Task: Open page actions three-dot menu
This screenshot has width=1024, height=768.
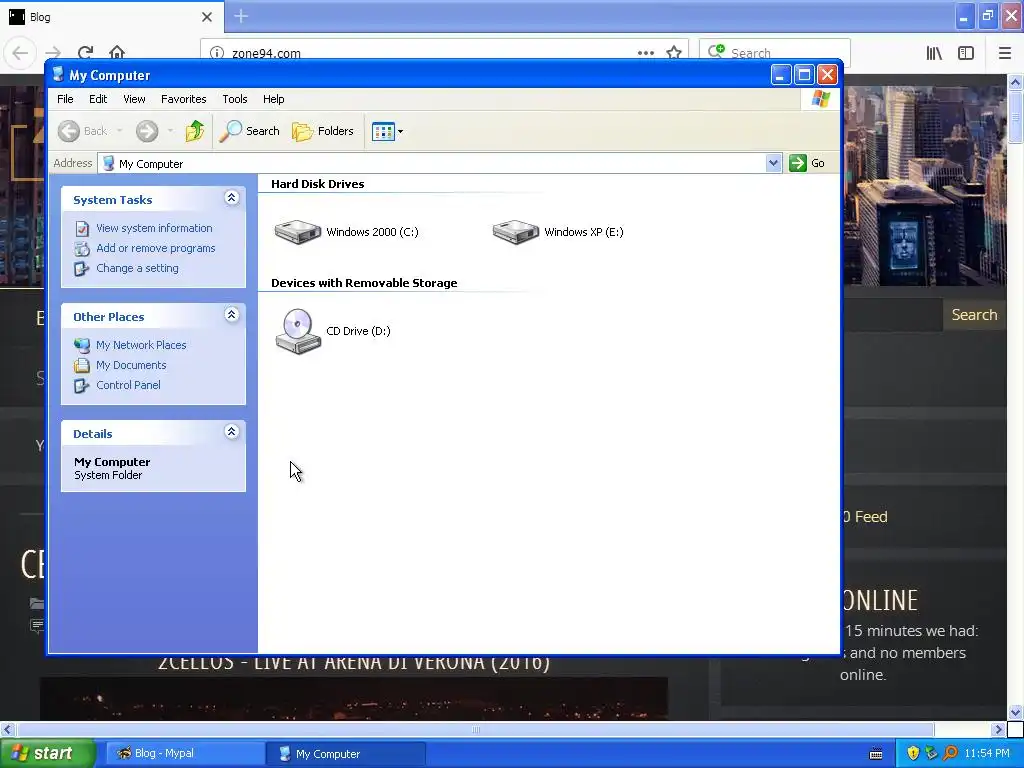Action: coord(646,53)
